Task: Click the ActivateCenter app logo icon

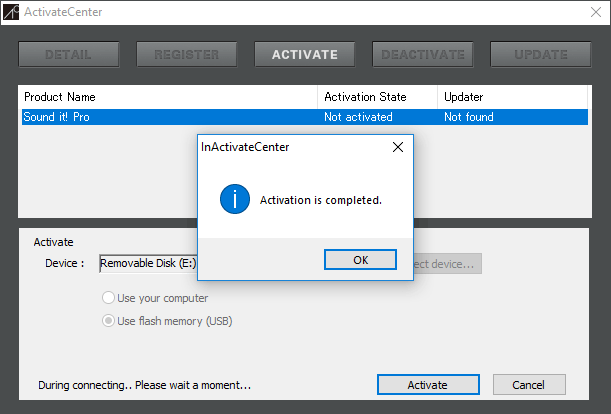Action: tap(11, 12)
